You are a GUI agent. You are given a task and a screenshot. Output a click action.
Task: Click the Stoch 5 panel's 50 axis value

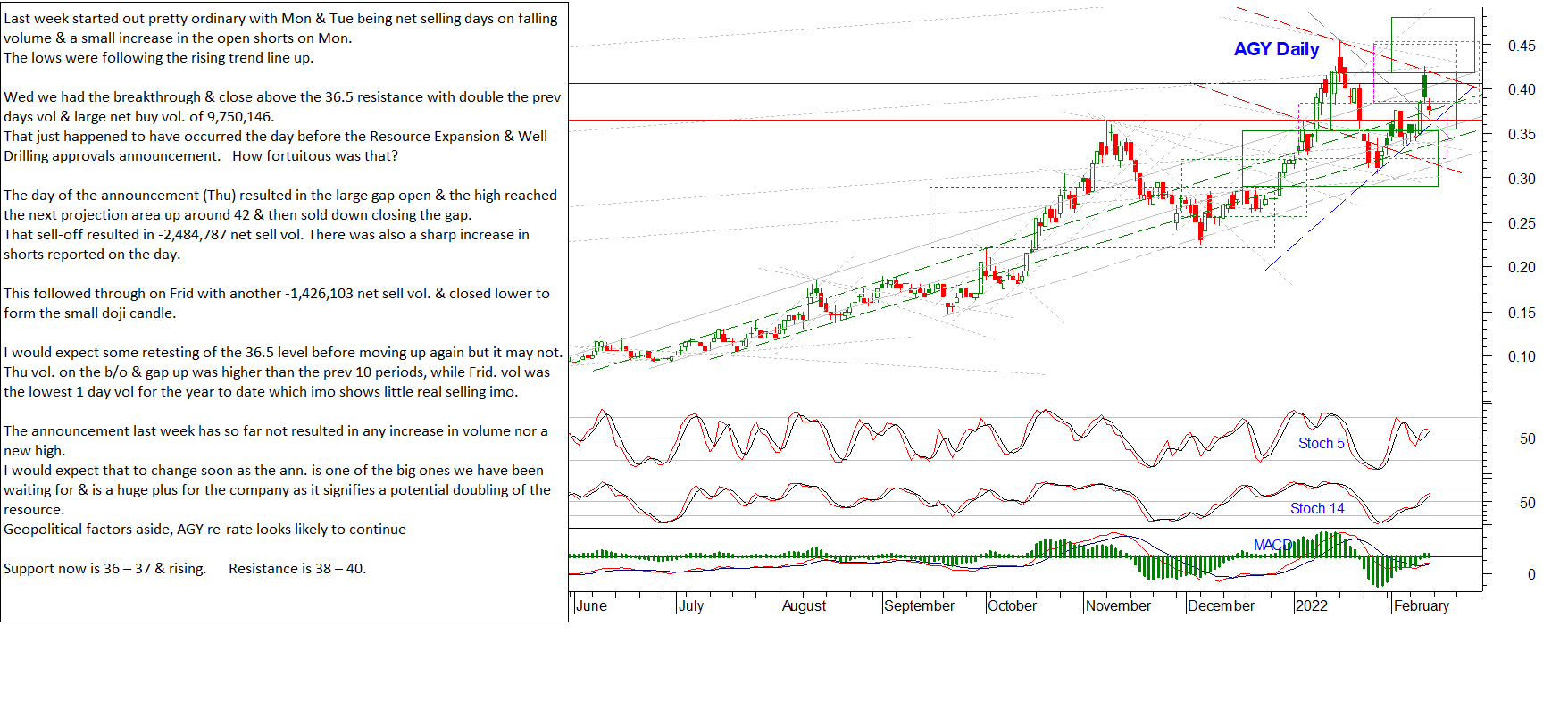tap(1528, 438)
